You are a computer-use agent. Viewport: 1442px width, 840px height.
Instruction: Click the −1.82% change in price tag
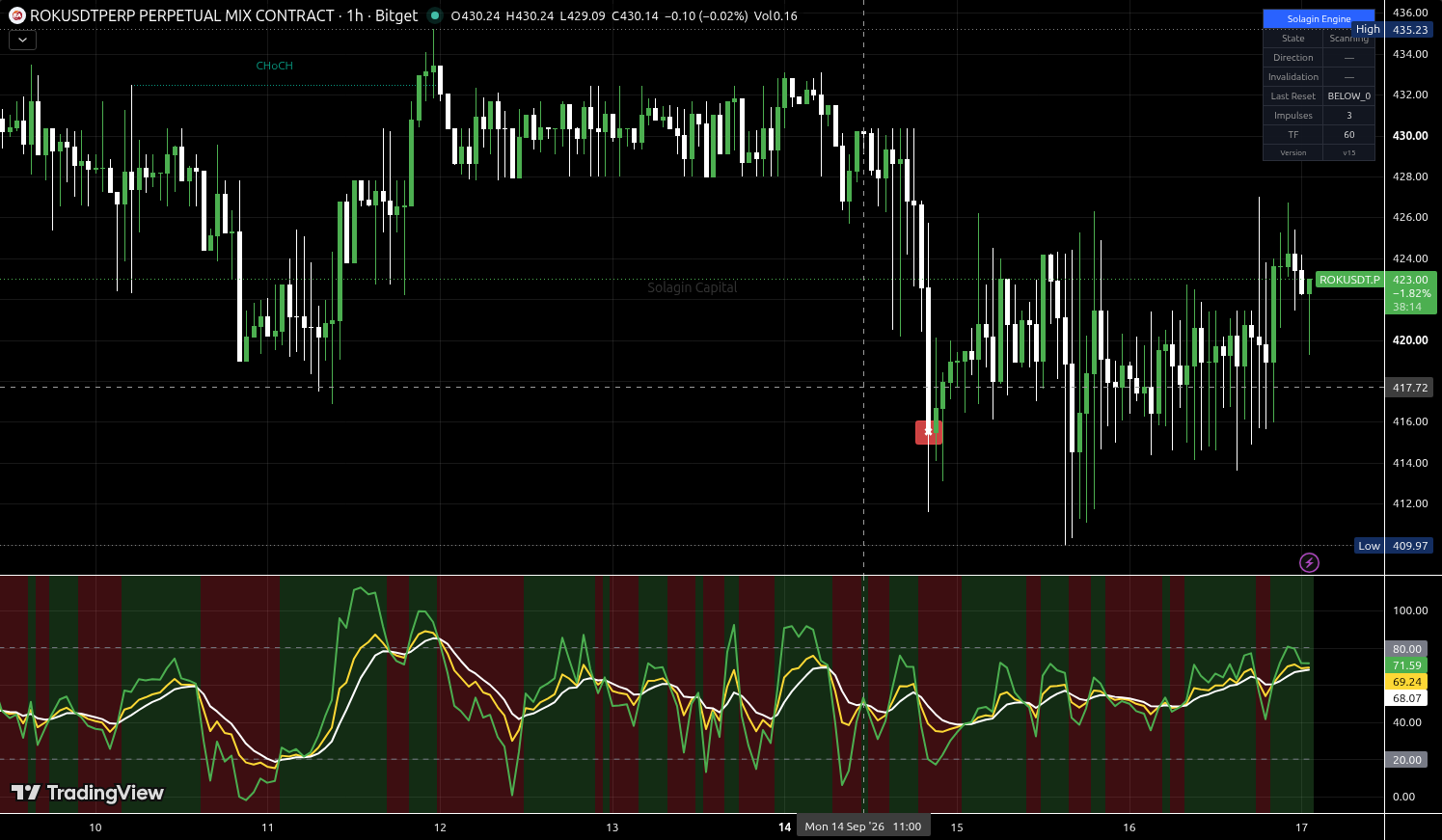coord(1411,293)
